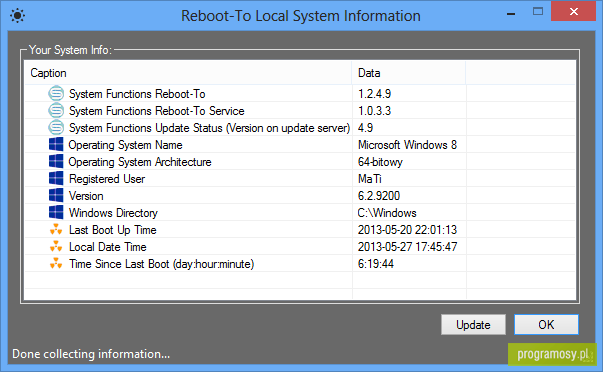Image resolution: width=603 pixels, height=372 pixels.
Task: Select the Local Date Time caption
Action: [x=108, y=247]
